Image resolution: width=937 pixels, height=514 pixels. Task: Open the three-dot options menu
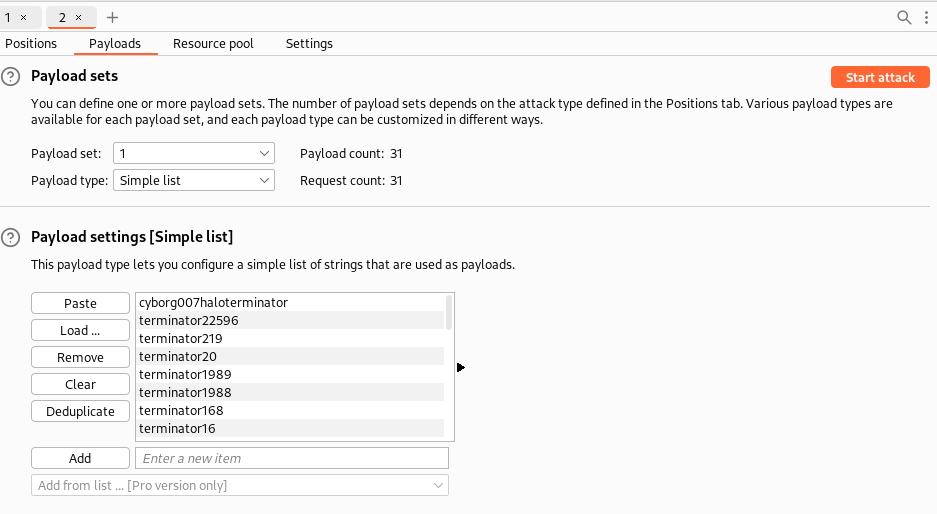point(925,17)
